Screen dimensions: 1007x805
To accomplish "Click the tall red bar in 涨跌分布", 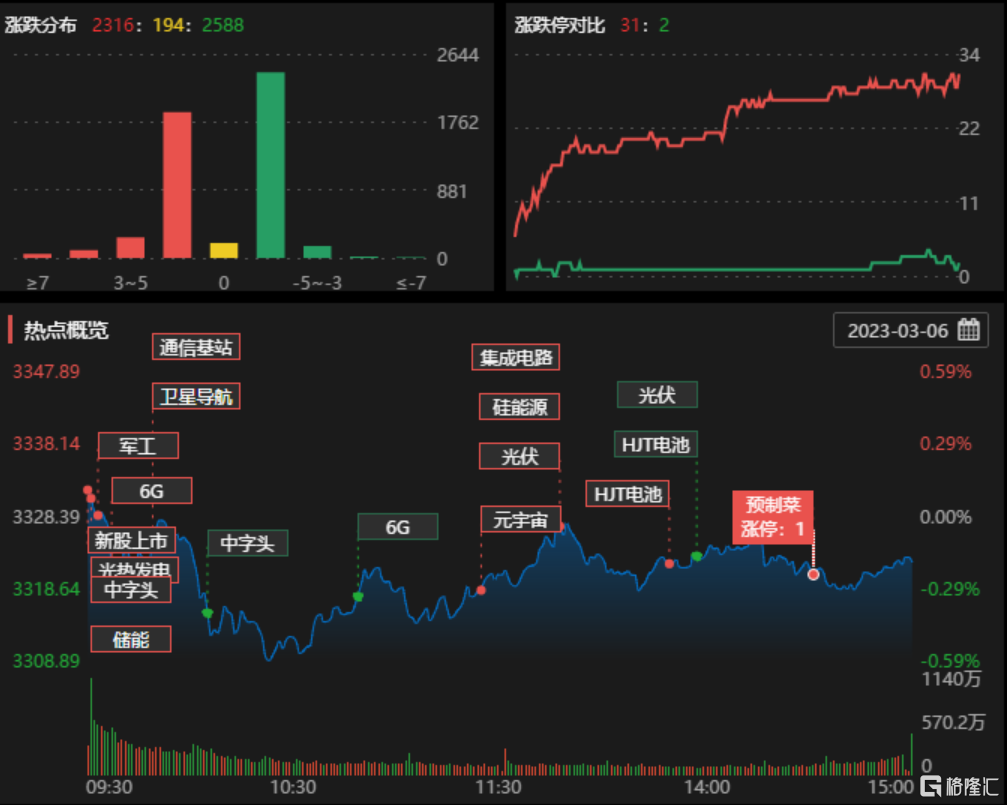I will tap(177, 185).
